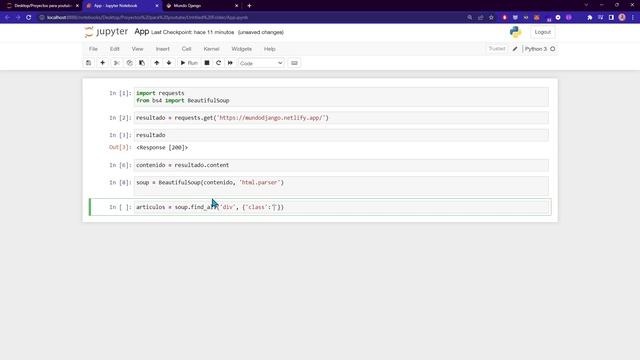Click the Trusted notebook button
The width and height of the screenshot is (640, 360).
click(x=497, y=49)
